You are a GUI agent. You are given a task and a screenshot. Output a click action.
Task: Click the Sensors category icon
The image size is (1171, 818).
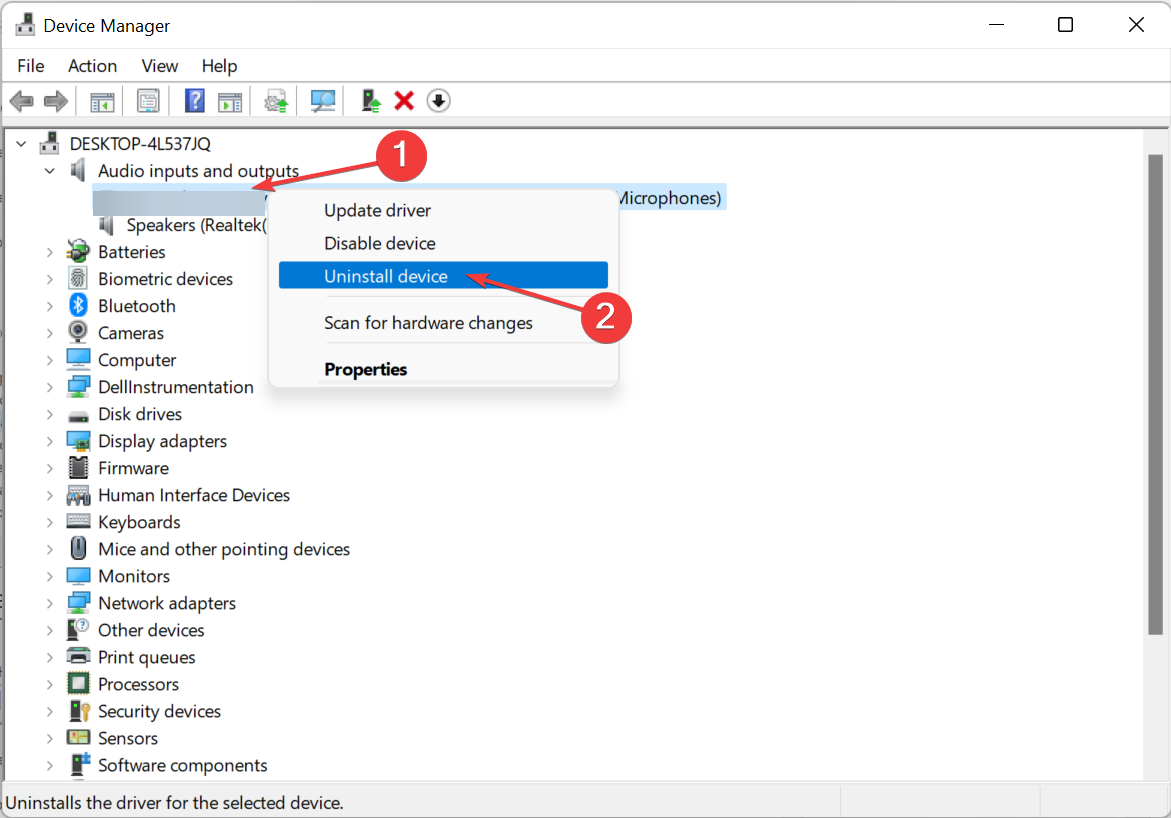pos(78,737)
